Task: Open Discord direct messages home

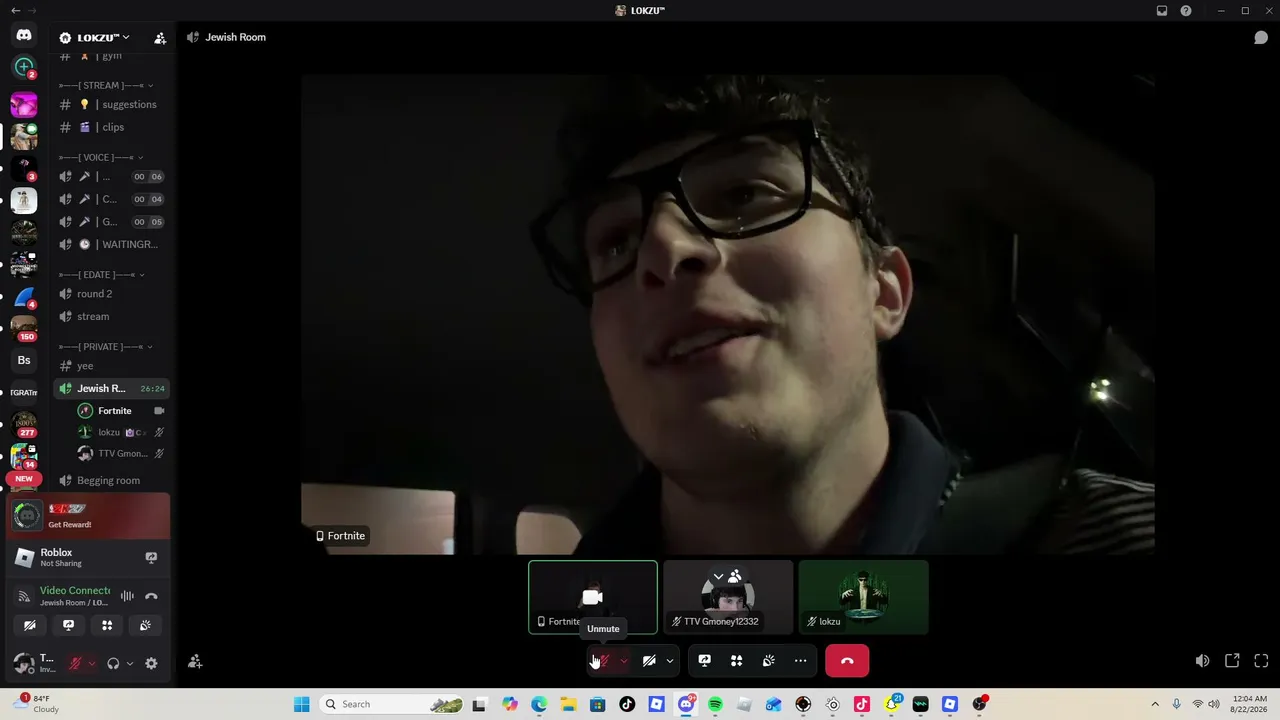Action: pyautogui.click(x=24, y=35)
